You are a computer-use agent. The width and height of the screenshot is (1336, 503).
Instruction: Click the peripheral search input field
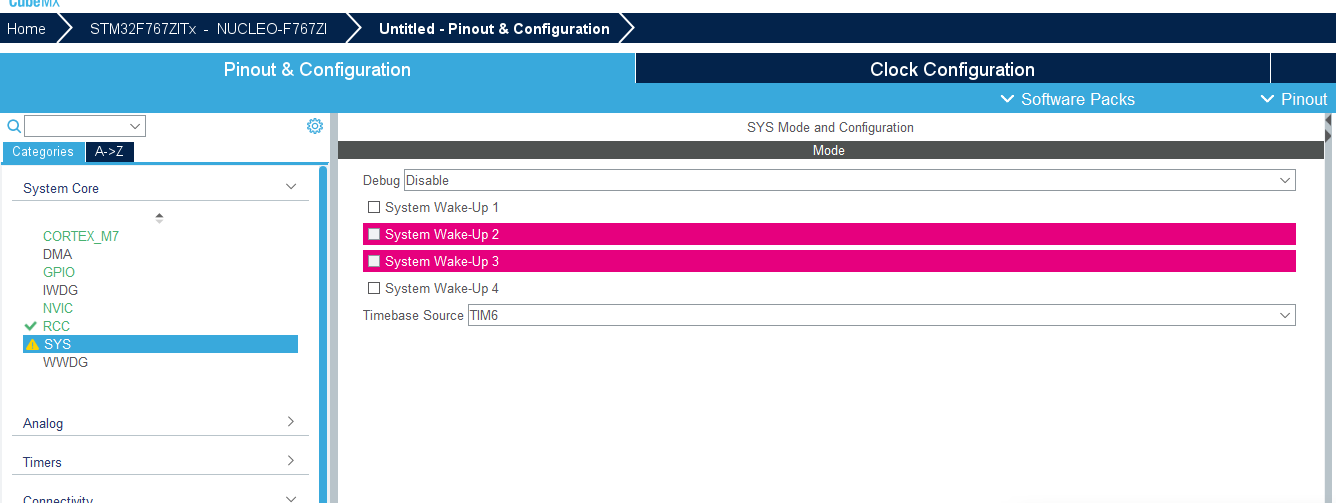pos(78,126)
